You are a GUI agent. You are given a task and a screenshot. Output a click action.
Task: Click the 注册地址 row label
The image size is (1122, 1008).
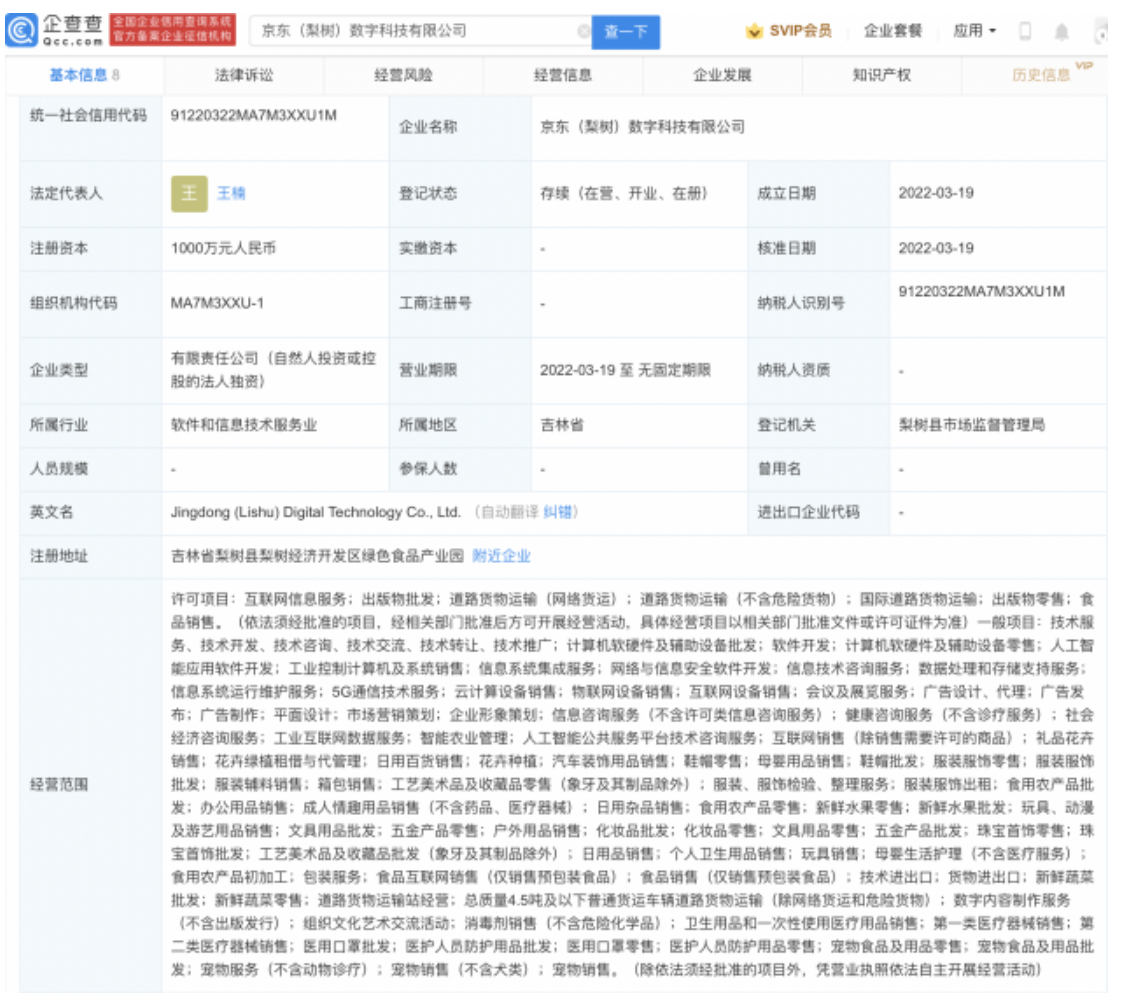59,556
